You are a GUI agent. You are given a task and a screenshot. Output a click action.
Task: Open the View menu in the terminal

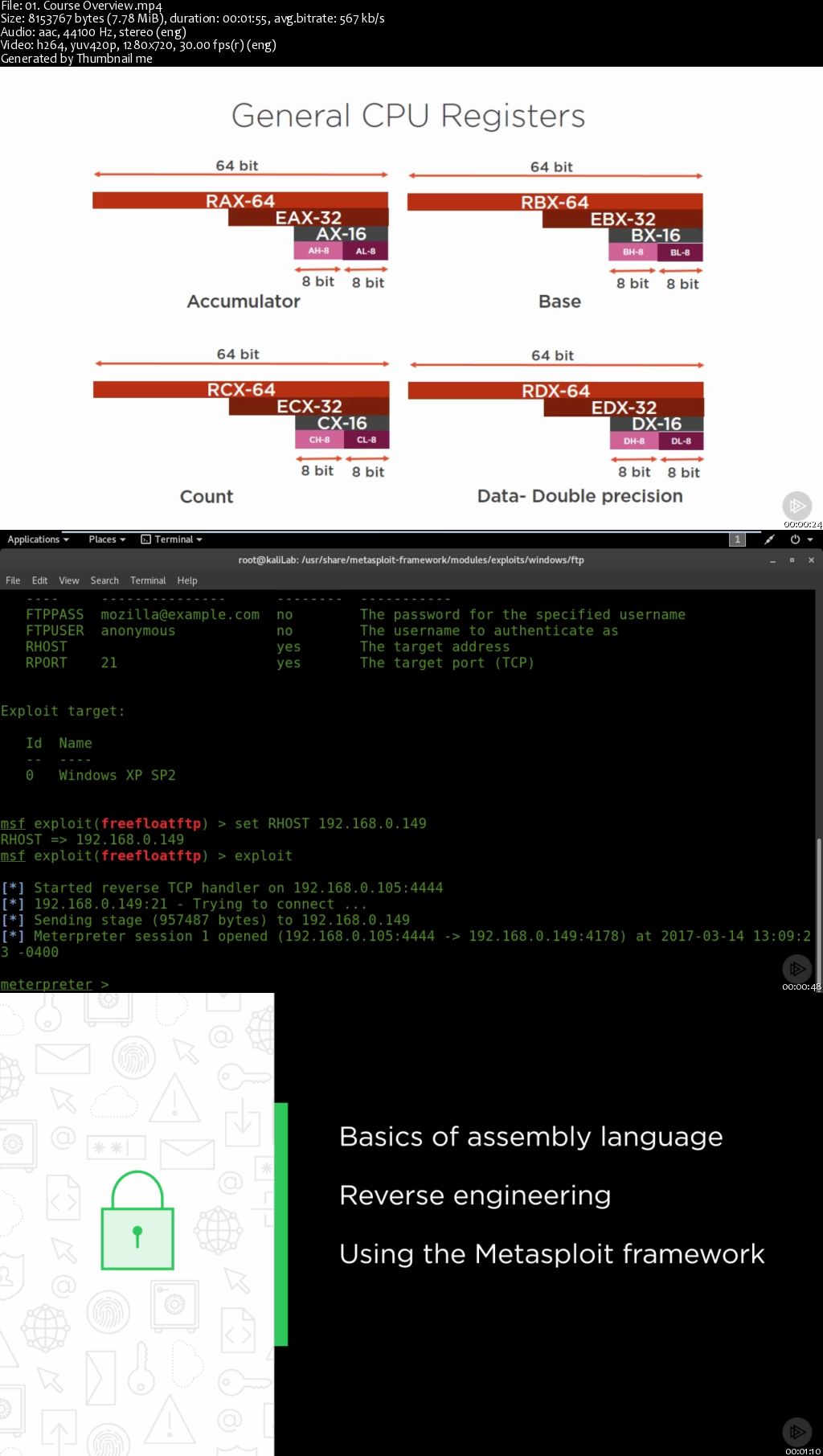pos(69,580)
